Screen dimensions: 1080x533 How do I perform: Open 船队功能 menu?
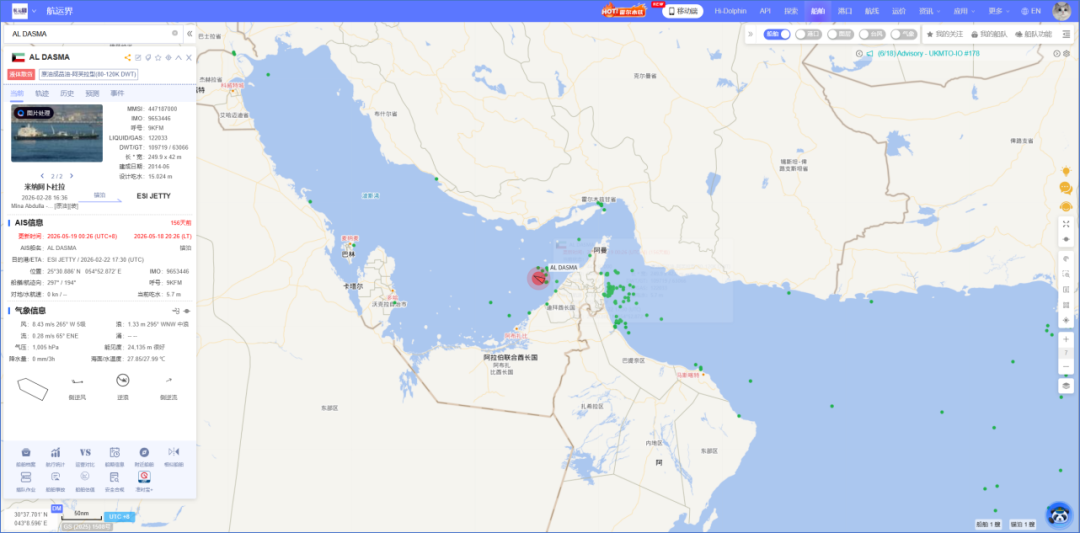[x=1034, y=34]
